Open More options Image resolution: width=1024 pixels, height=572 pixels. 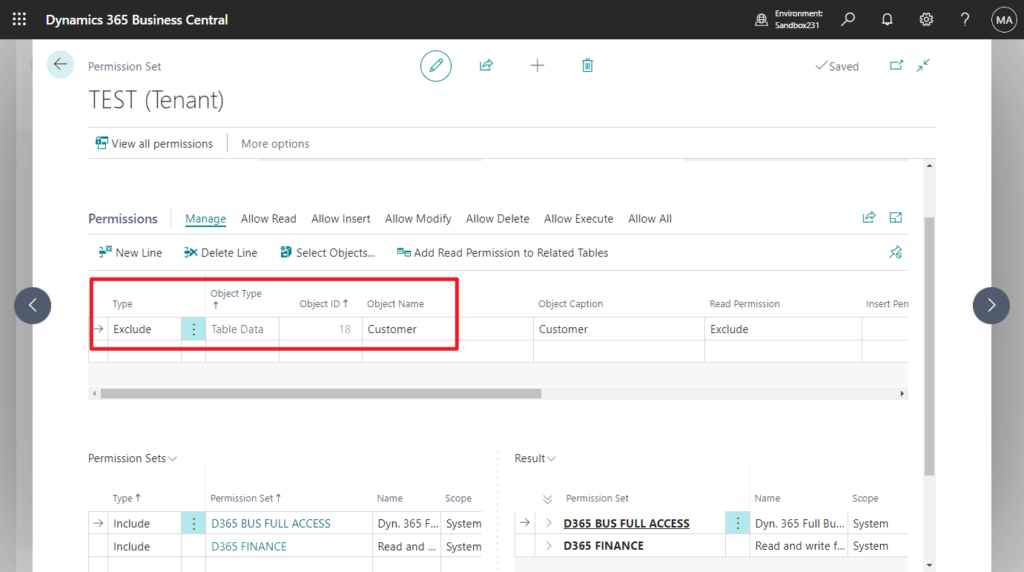[x=275, y=144]
